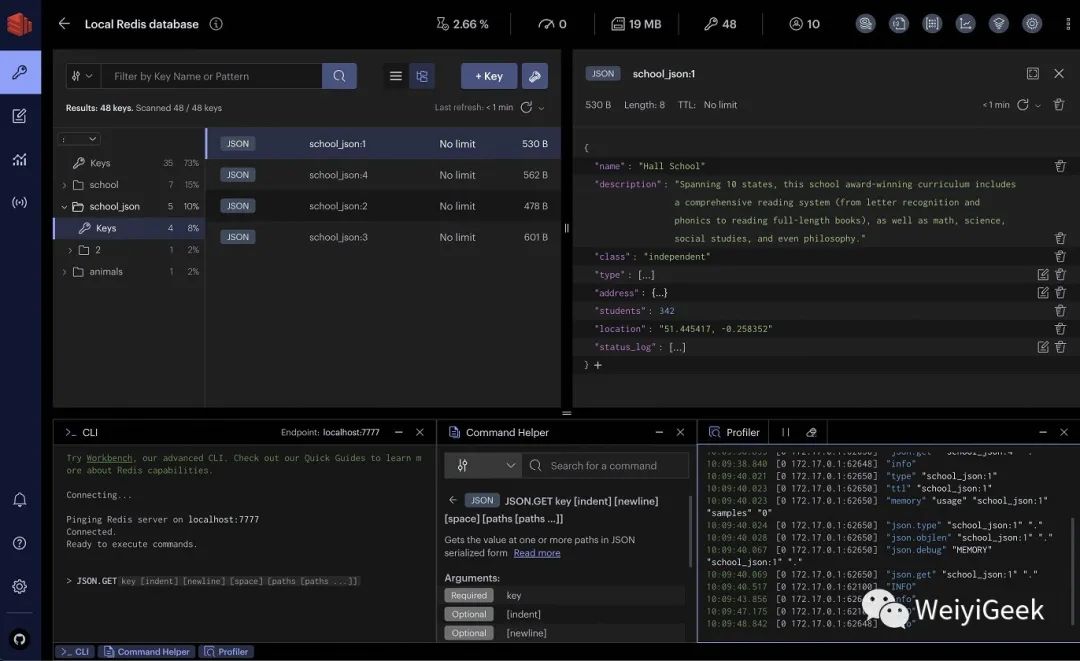The width and height of the screenshot is (1080, 661).
Task: Click the GitHub icon in sidebar
Action: click(19, 639)
